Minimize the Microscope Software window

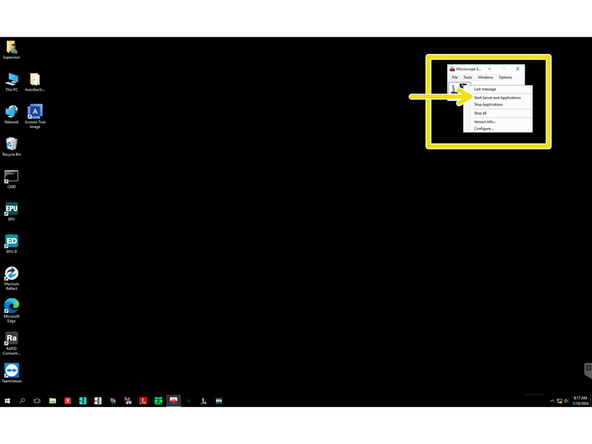(x=490, y=69)
